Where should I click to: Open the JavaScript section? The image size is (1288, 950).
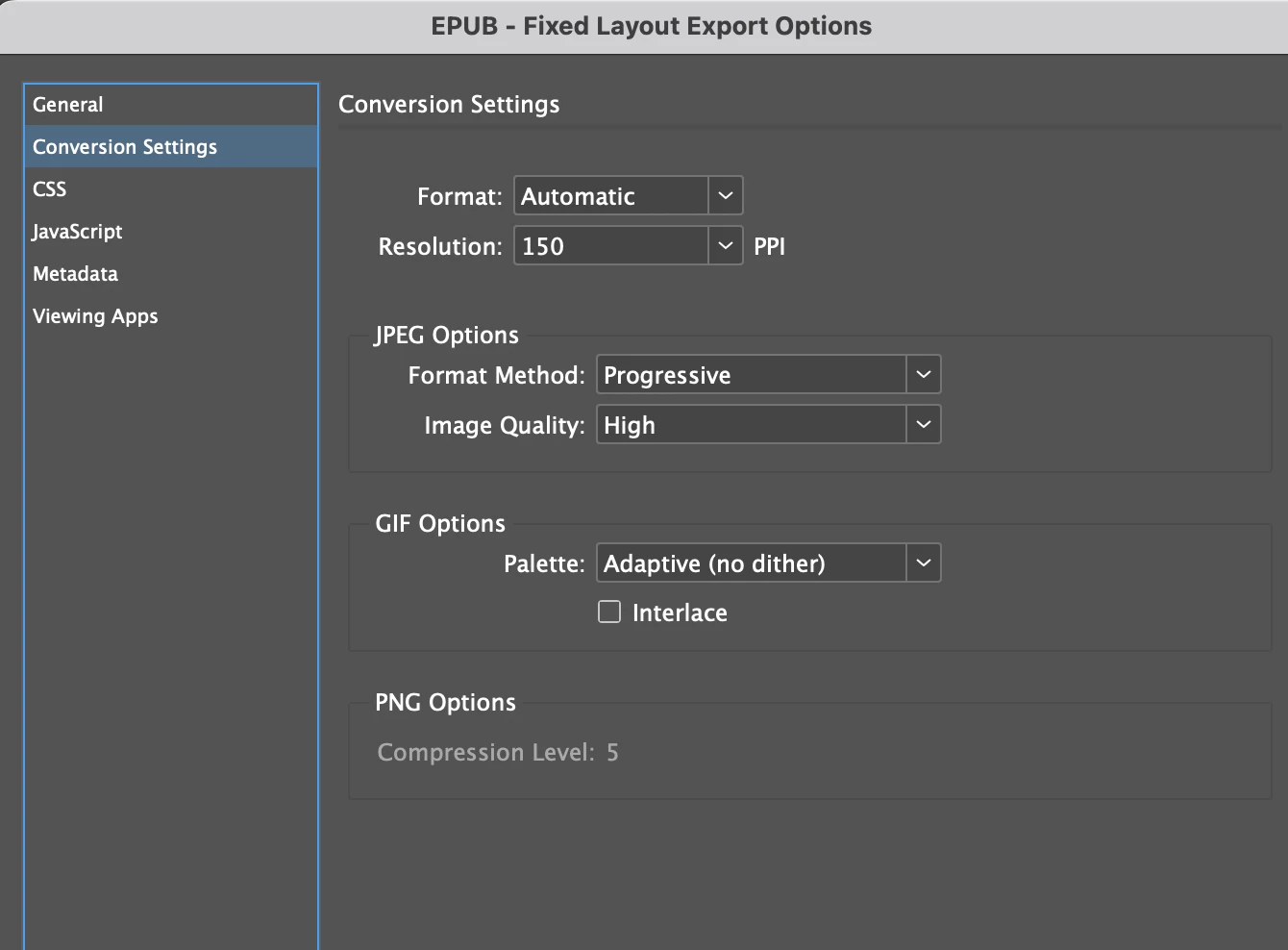click(78, 232)
